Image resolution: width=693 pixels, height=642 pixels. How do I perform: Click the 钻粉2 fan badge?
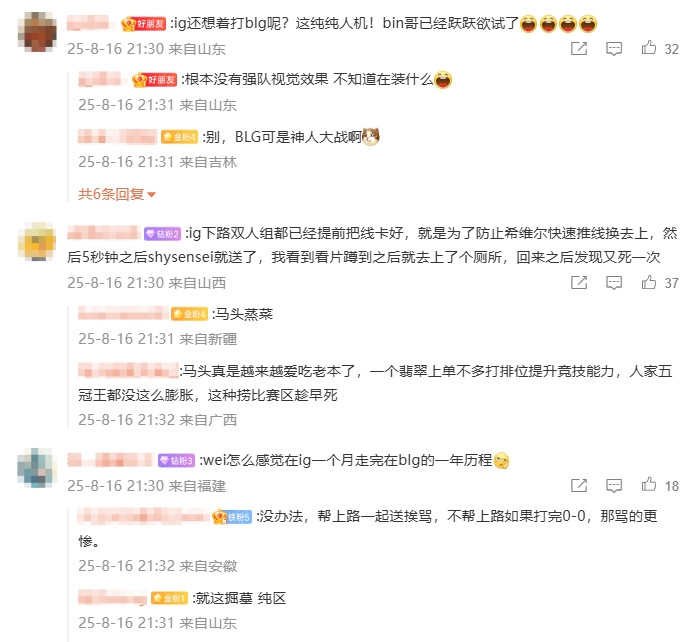[162, 234]
